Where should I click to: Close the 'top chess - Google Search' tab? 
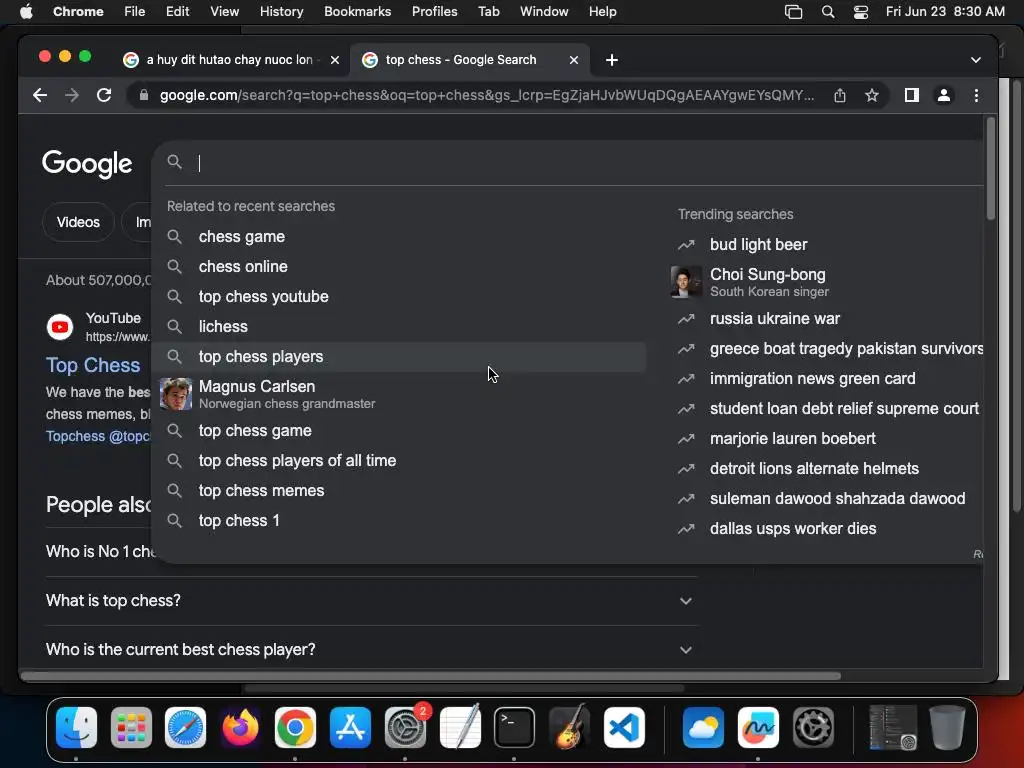click(x=573, y=60)
